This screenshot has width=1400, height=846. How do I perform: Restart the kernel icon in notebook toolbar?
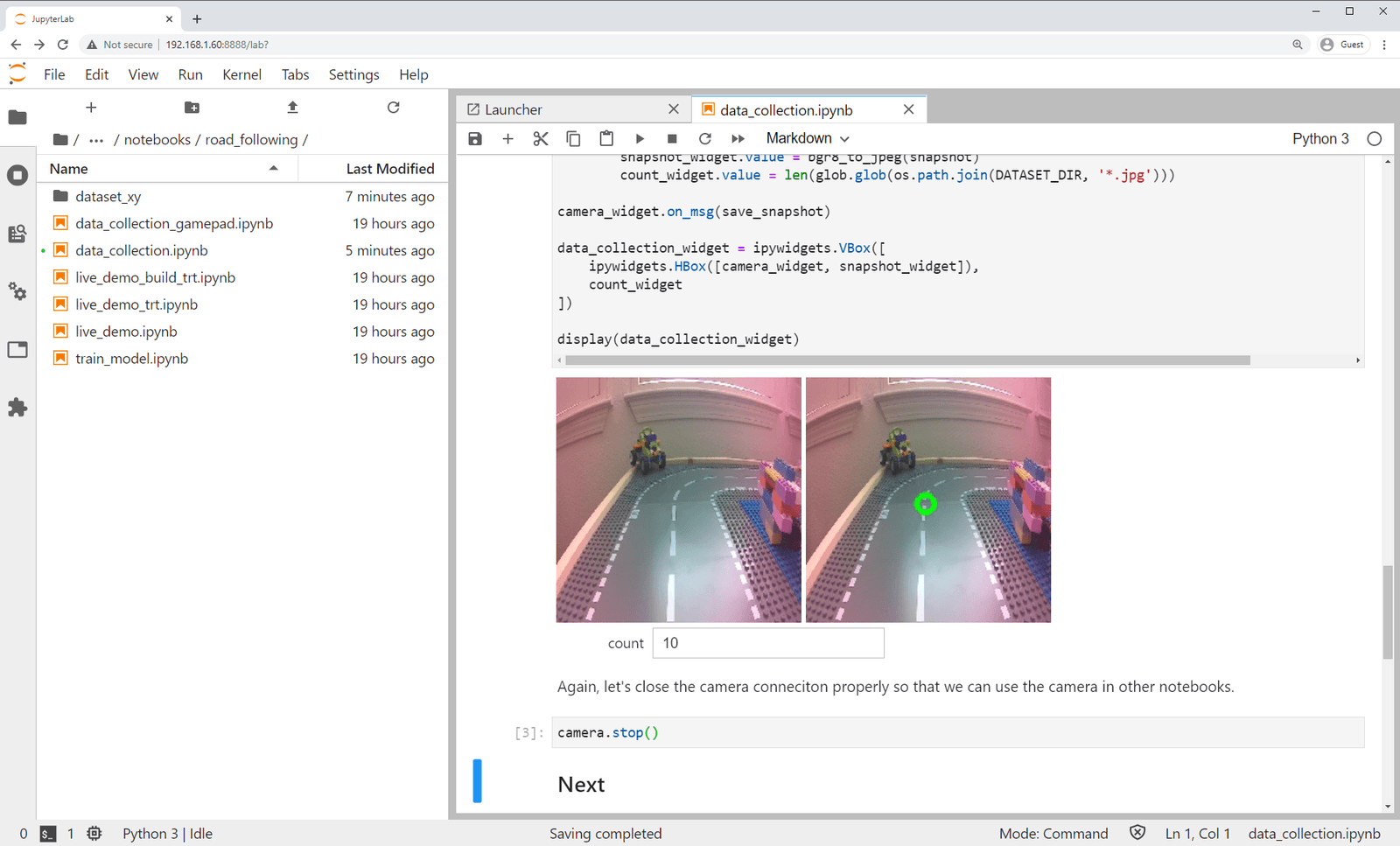click(705, 138)
